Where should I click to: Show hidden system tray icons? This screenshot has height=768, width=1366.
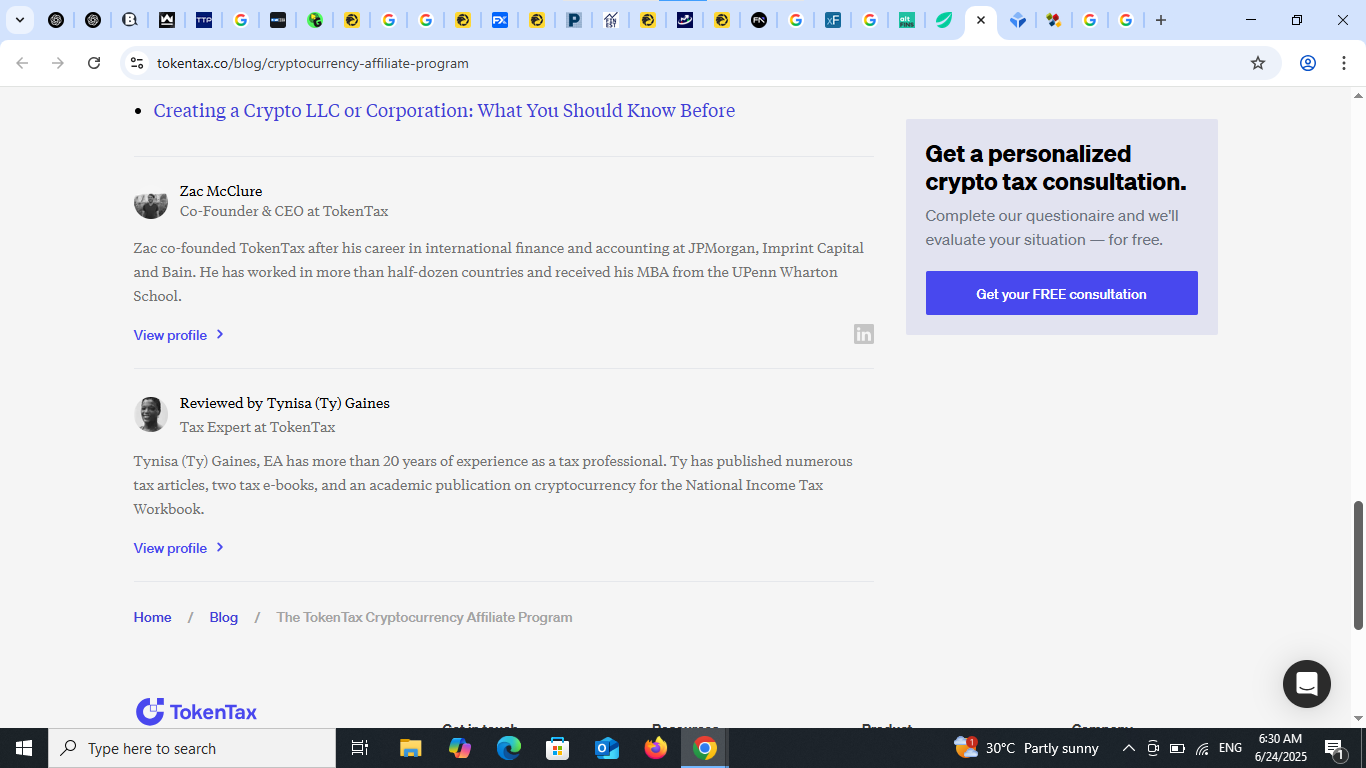[1129, 748]
